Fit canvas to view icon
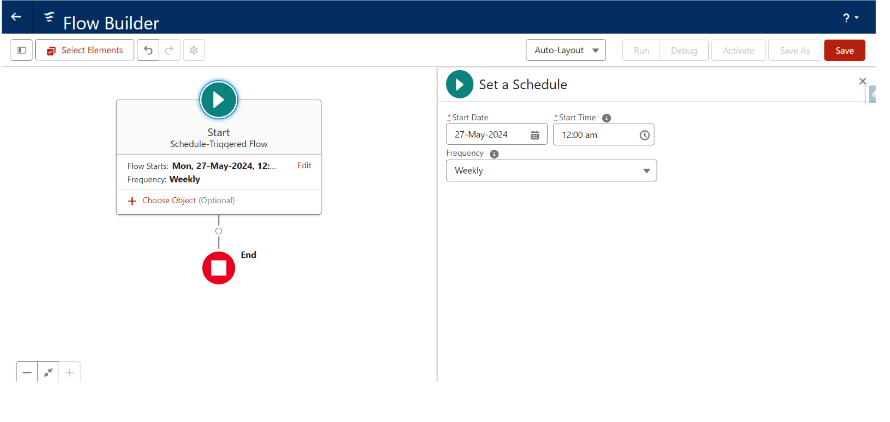The width and height of the screenshot is (890, 422). click(48, 373)
